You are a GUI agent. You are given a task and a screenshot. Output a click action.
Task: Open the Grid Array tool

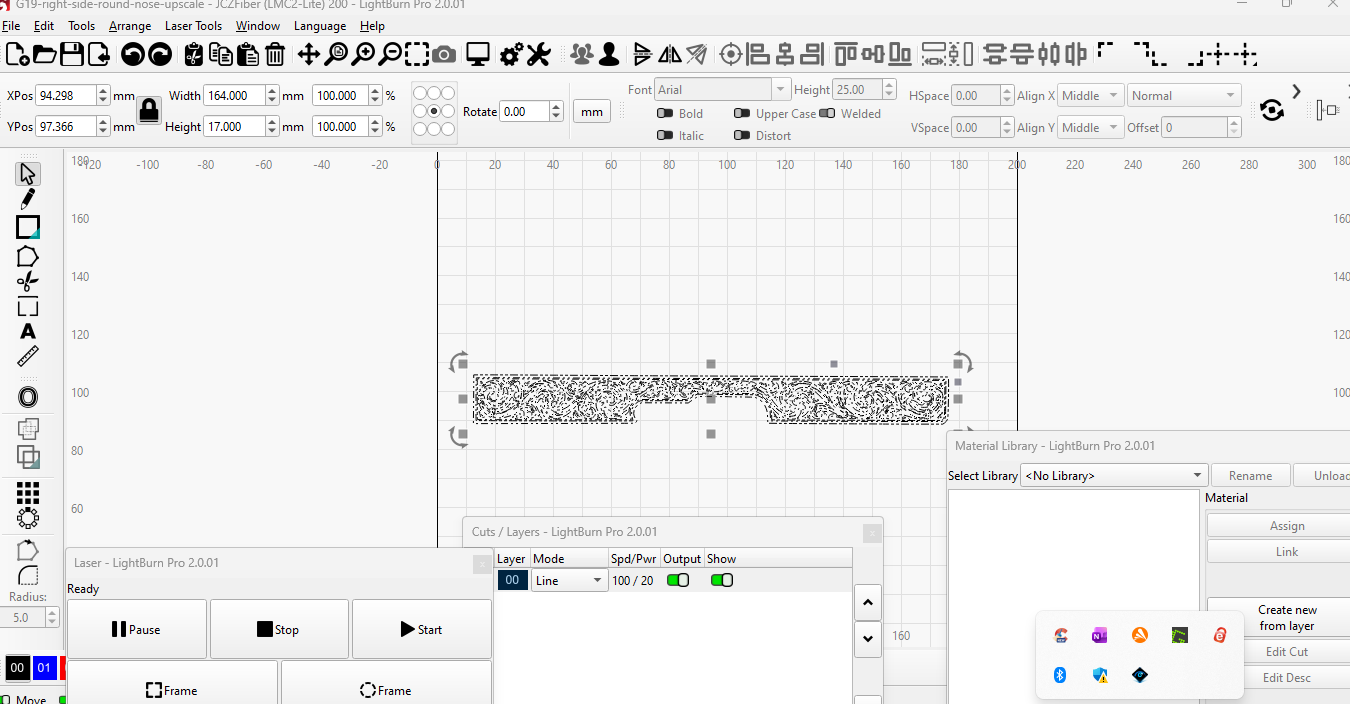click(28, 492)
